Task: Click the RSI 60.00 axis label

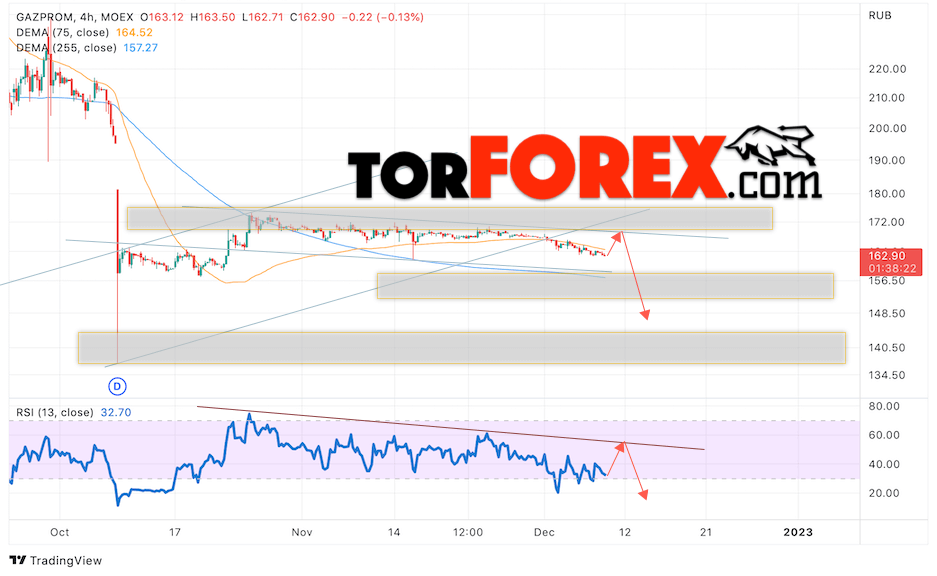Action: 884,436
